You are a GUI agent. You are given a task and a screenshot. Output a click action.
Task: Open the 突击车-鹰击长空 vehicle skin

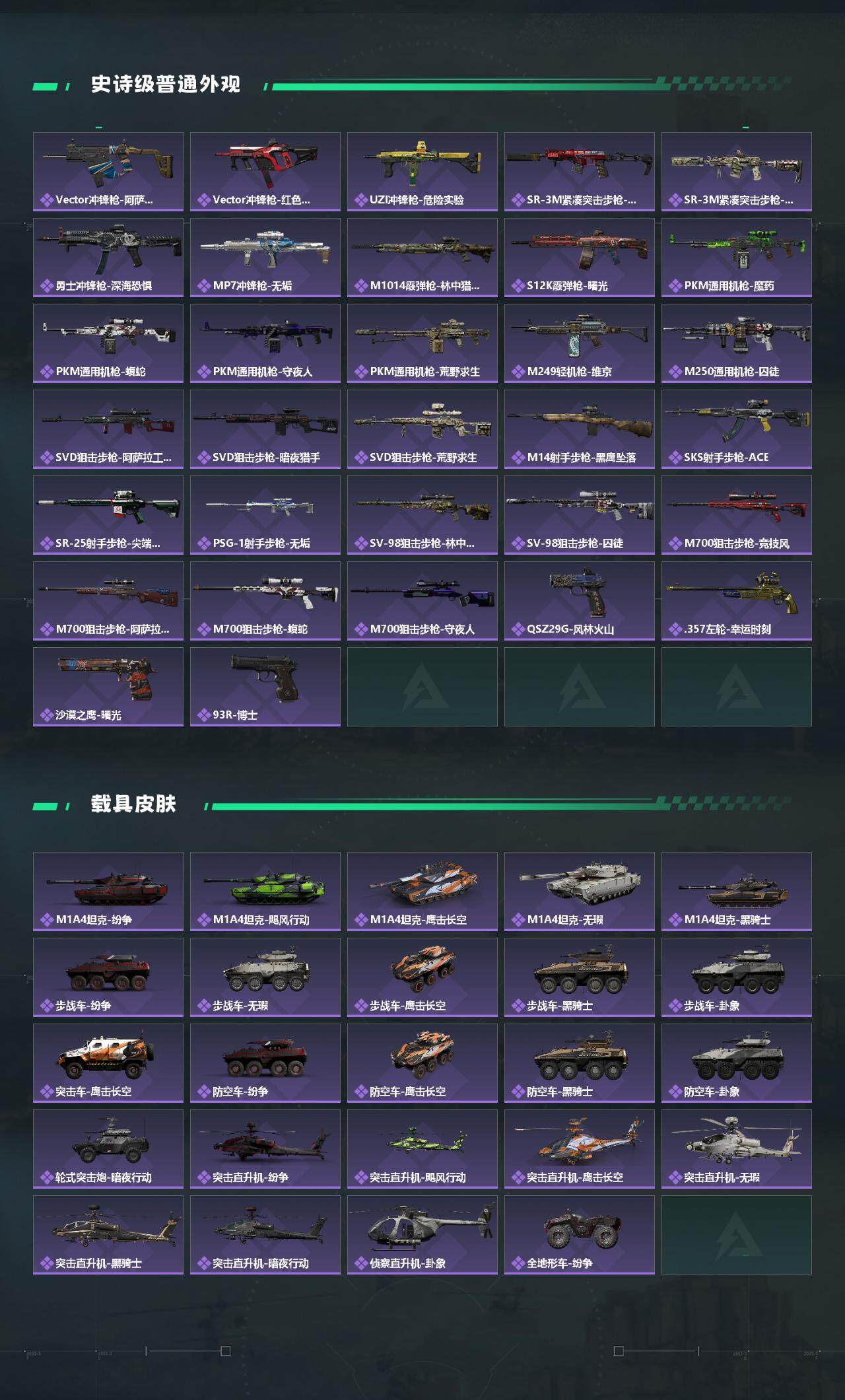click(108, 1063)
